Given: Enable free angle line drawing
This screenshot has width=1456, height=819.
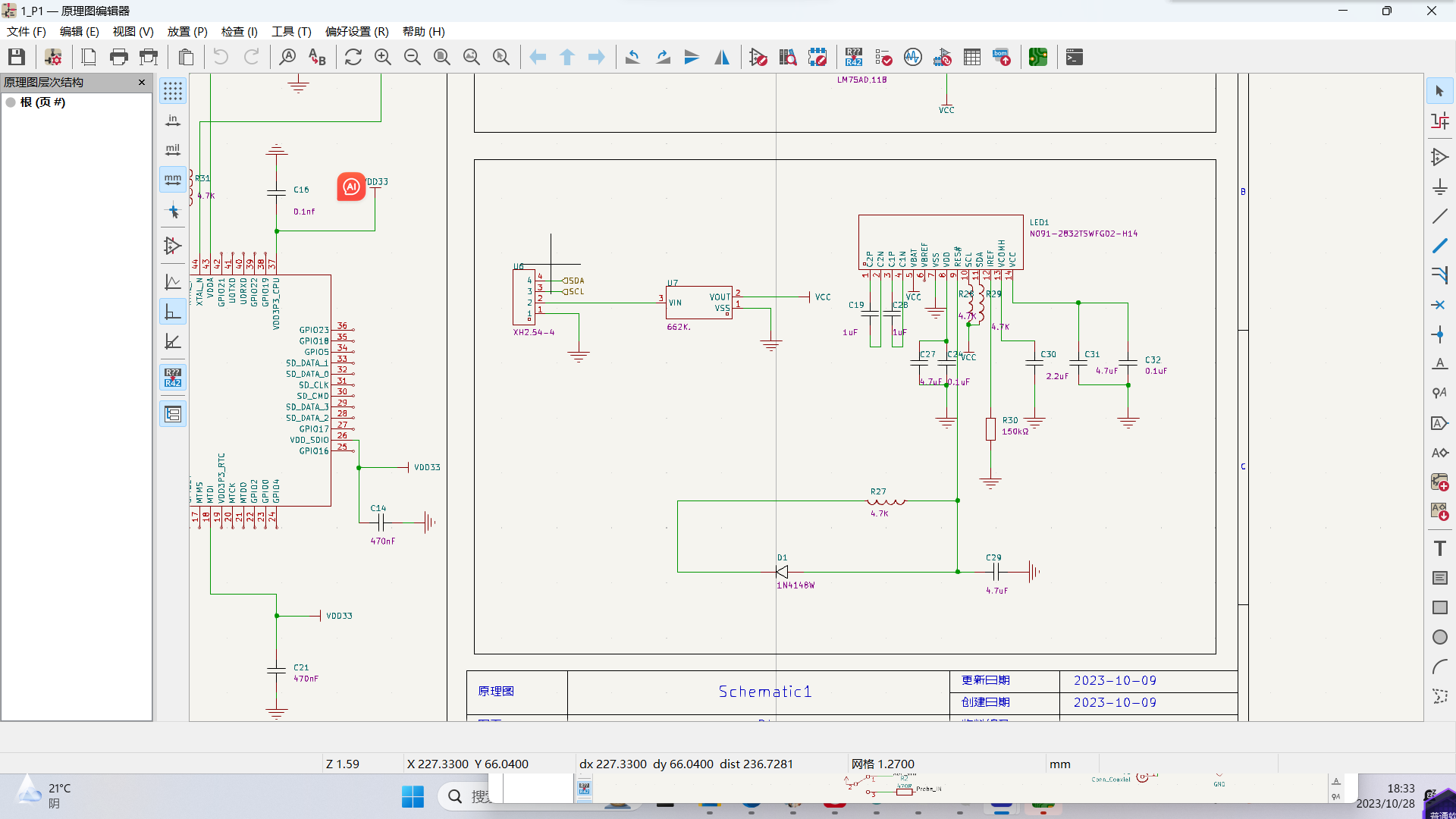Looking at the screenshot, I should pos(173,282).
